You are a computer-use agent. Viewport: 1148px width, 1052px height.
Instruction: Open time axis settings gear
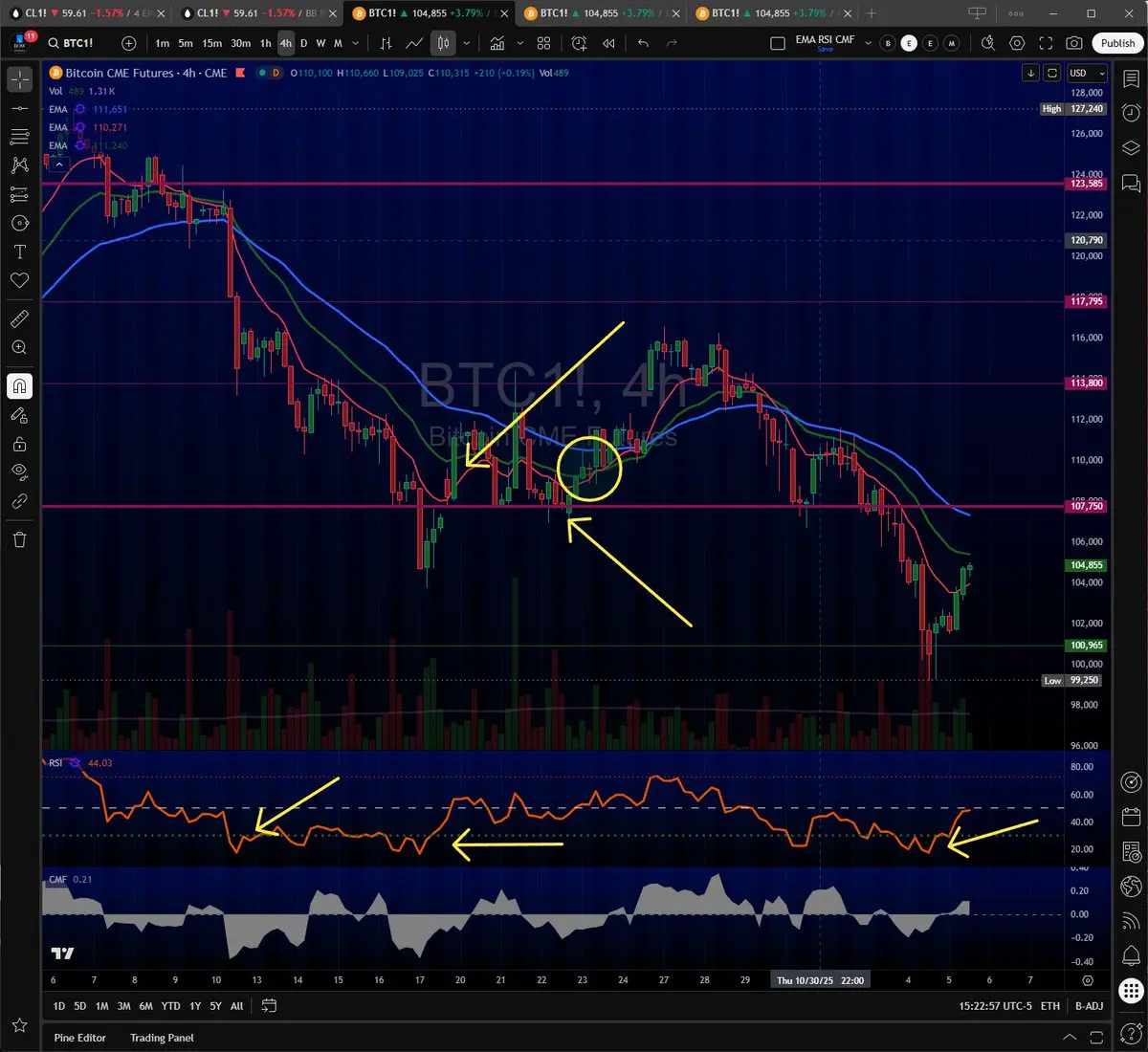pyautogui.click(x=1088, y=980)
